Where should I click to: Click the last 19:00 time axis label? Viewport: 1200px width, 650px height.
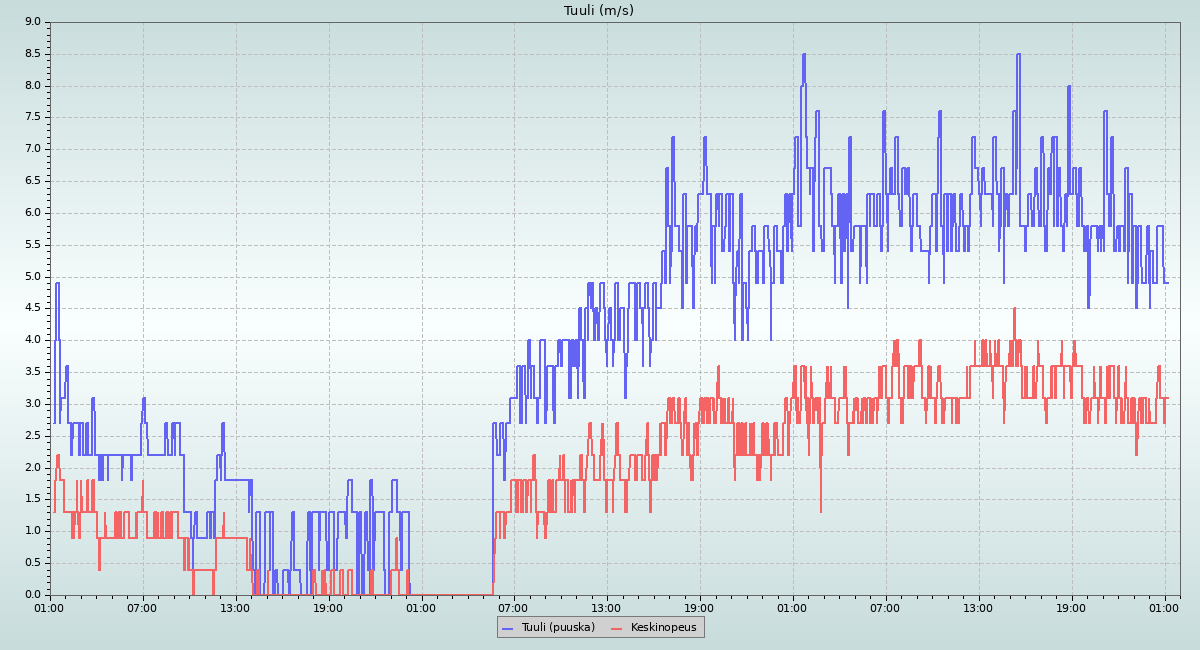point(1071,607)
